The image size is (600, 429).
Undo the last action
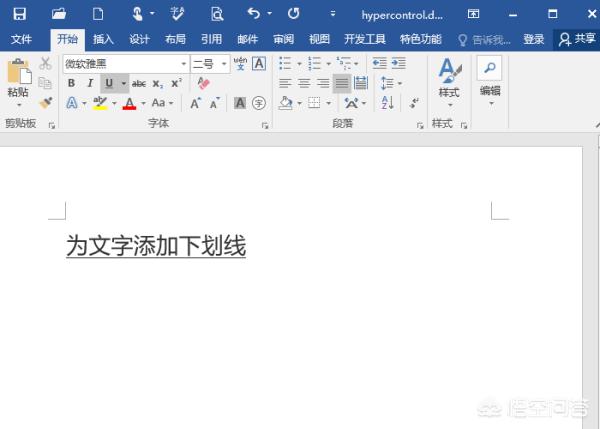tap(253, 14)
